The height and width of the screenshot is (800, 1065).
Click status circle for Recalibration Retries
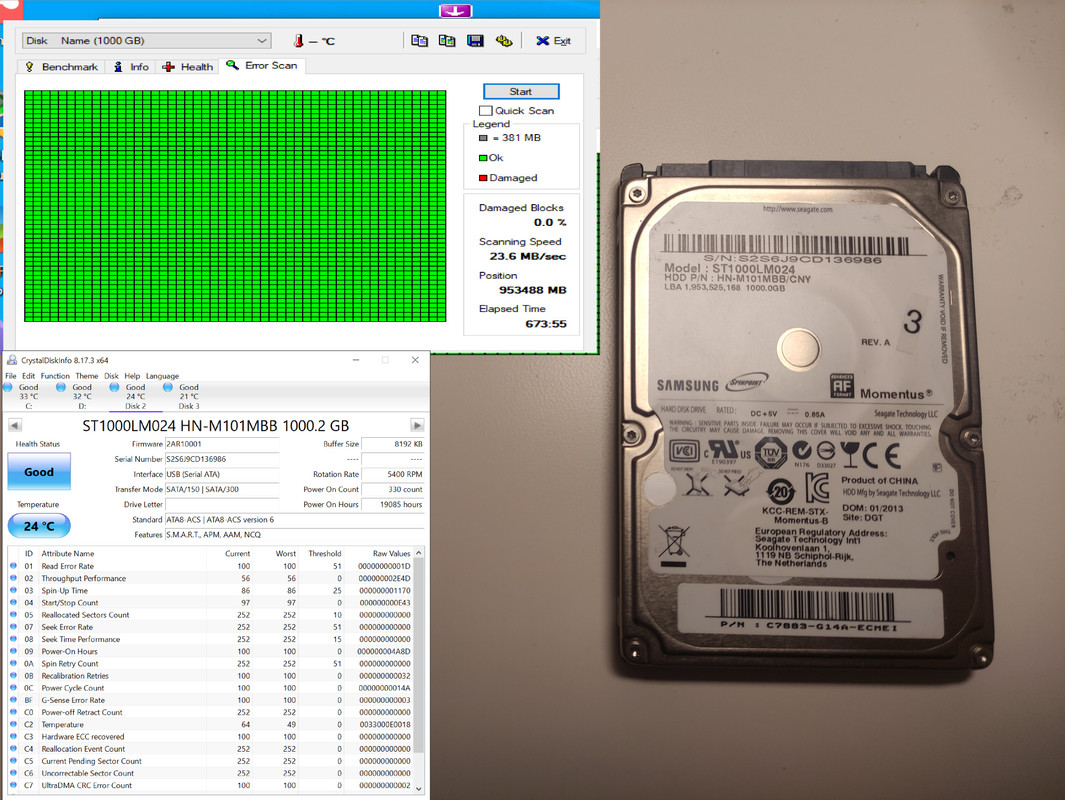click(14, 676)
